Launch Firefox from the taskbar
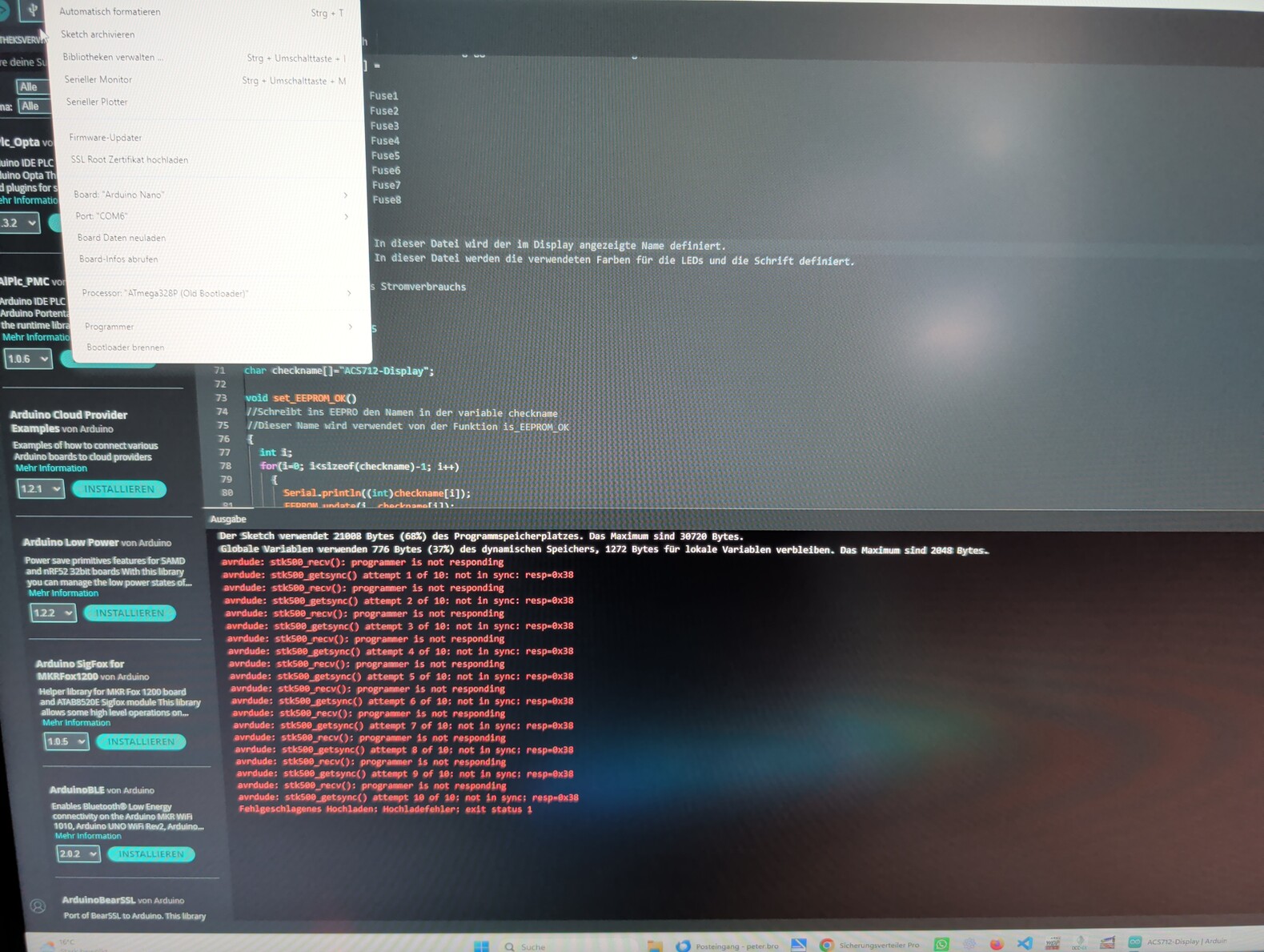This screenshot has height=952, width=1264. coord(997,944)
